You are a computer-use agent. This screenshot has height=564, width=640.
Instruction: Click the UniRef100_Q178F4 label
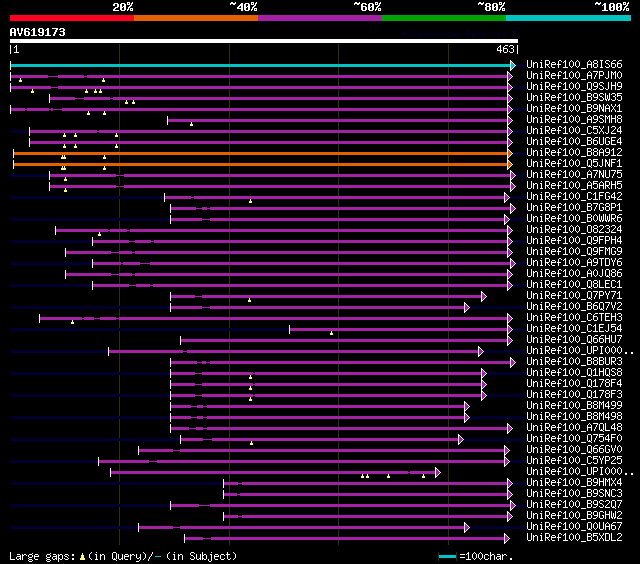pos(574,384)
